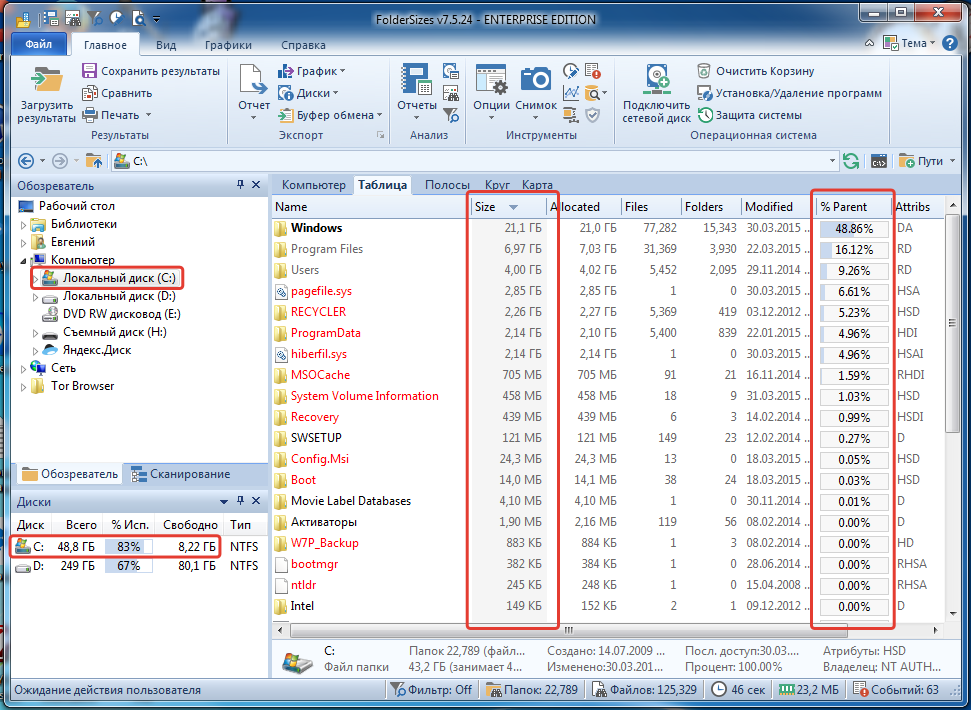Screen dimensions: 971x710
Task: Click the Сравнить compare icon
Action: 90,93
